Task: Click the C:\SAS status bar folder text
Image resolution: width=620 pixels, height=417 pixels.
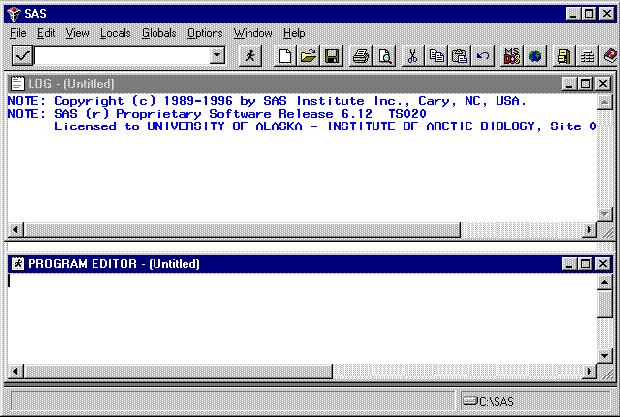Action: coord(496,402)
